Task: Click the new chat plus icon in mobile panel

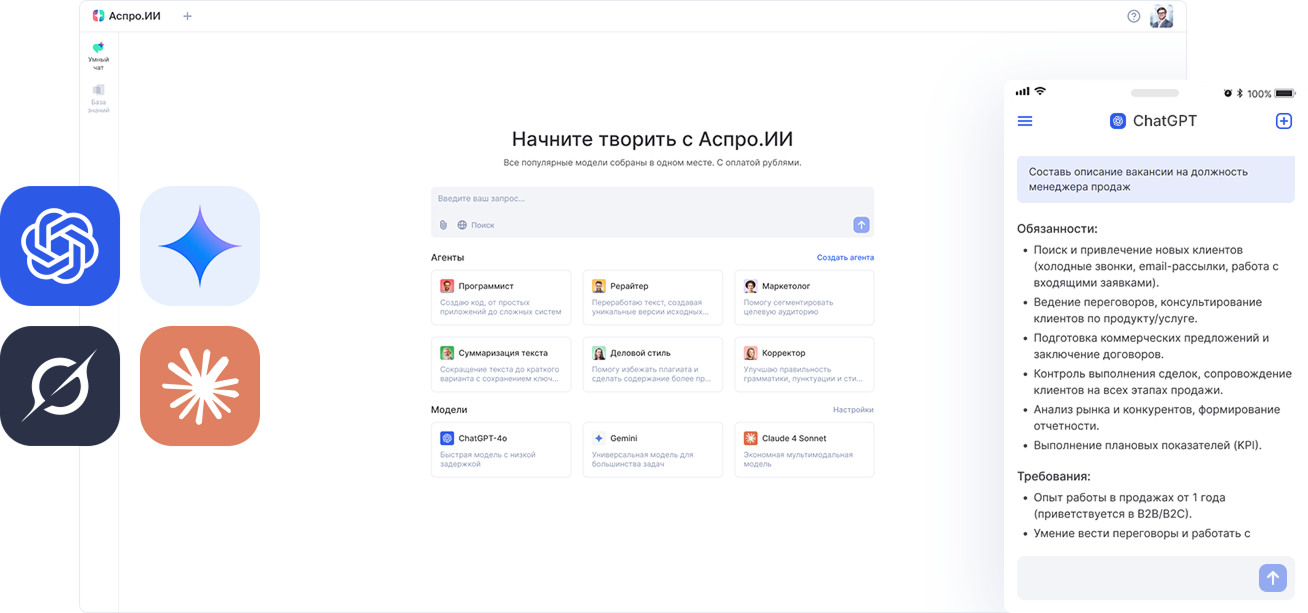Action: click(1284, 121)
